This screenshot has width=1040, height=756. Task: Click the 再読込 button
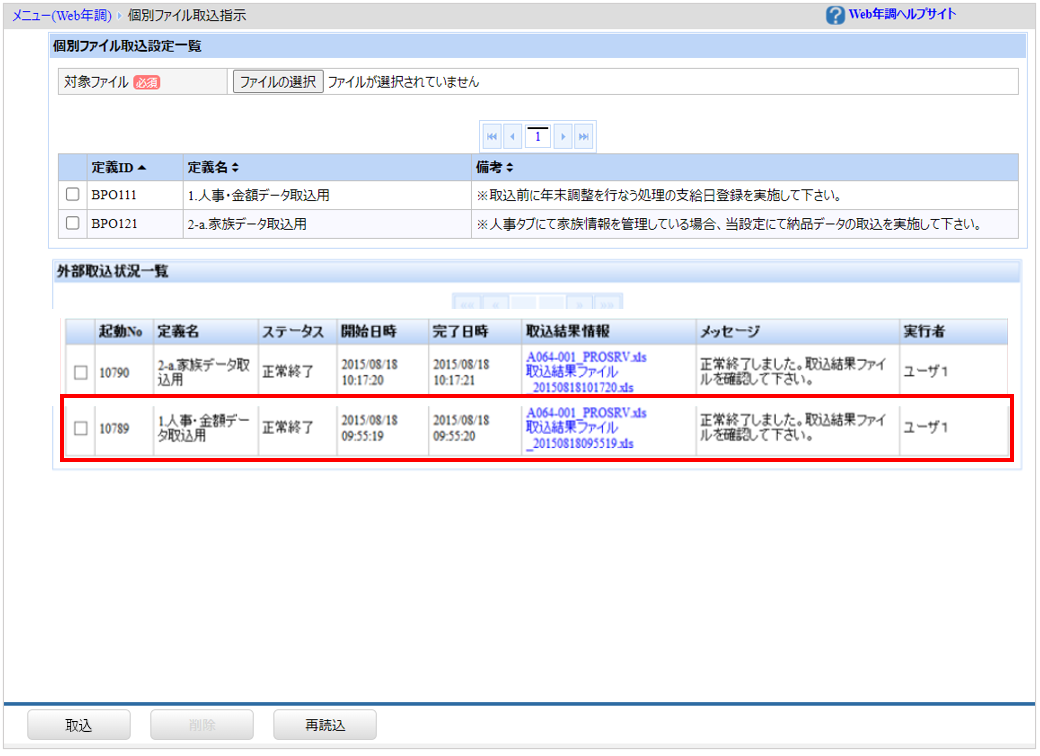click(325, 725)
